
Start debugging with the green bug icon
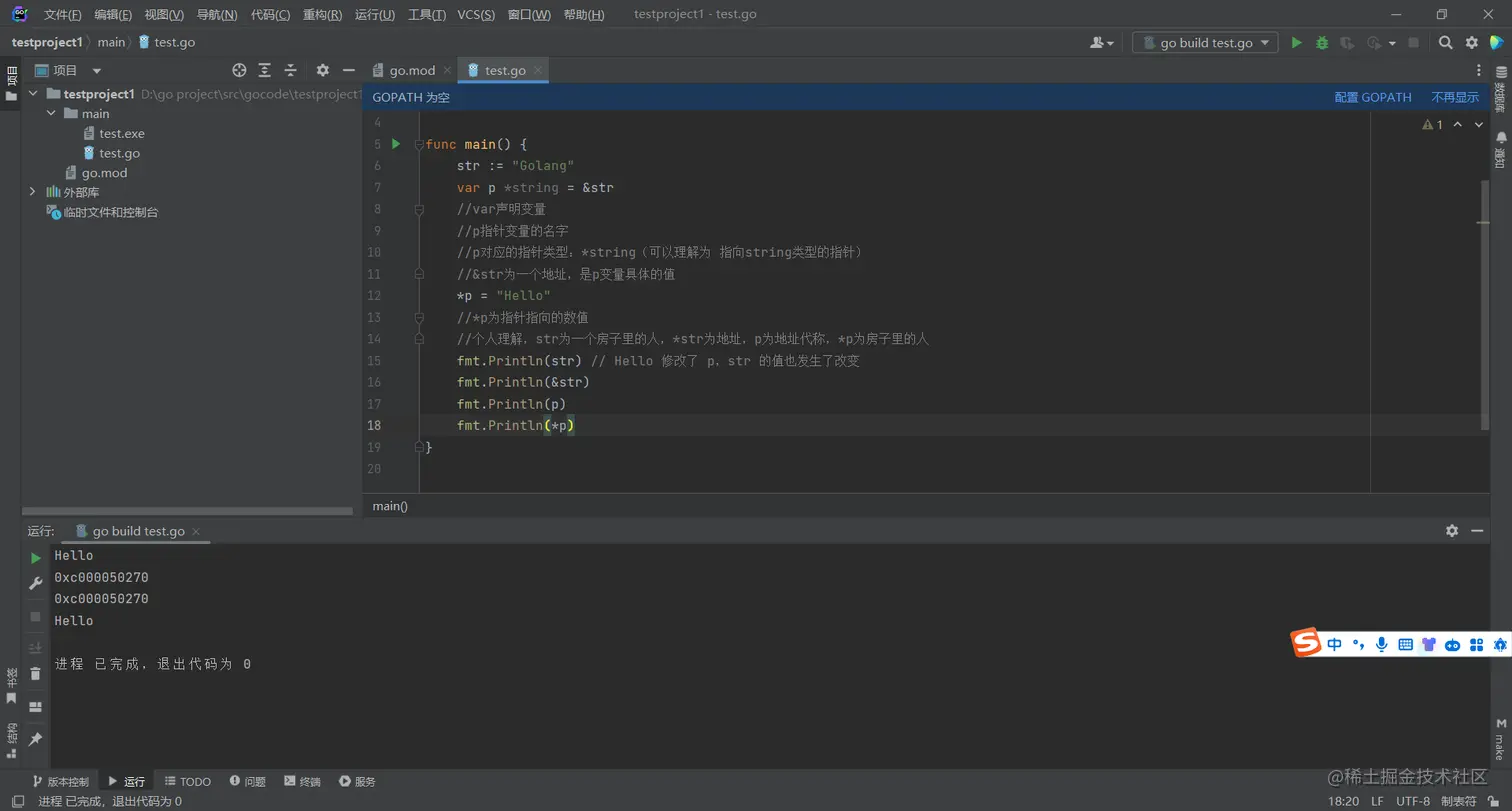pos(1322,43)
